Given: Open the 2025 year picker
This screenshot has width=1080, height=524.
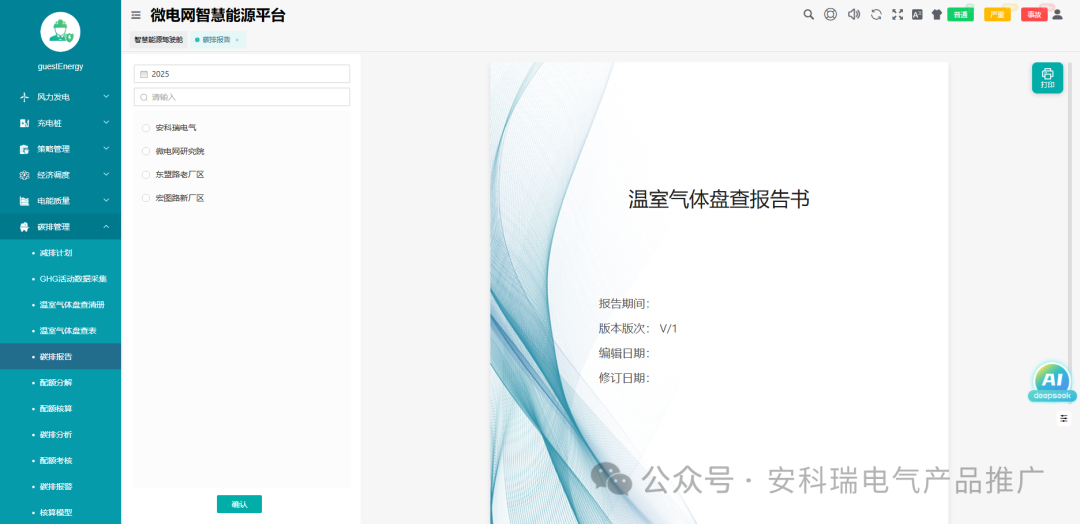Looking at the screenshot, I should (242, 74).
